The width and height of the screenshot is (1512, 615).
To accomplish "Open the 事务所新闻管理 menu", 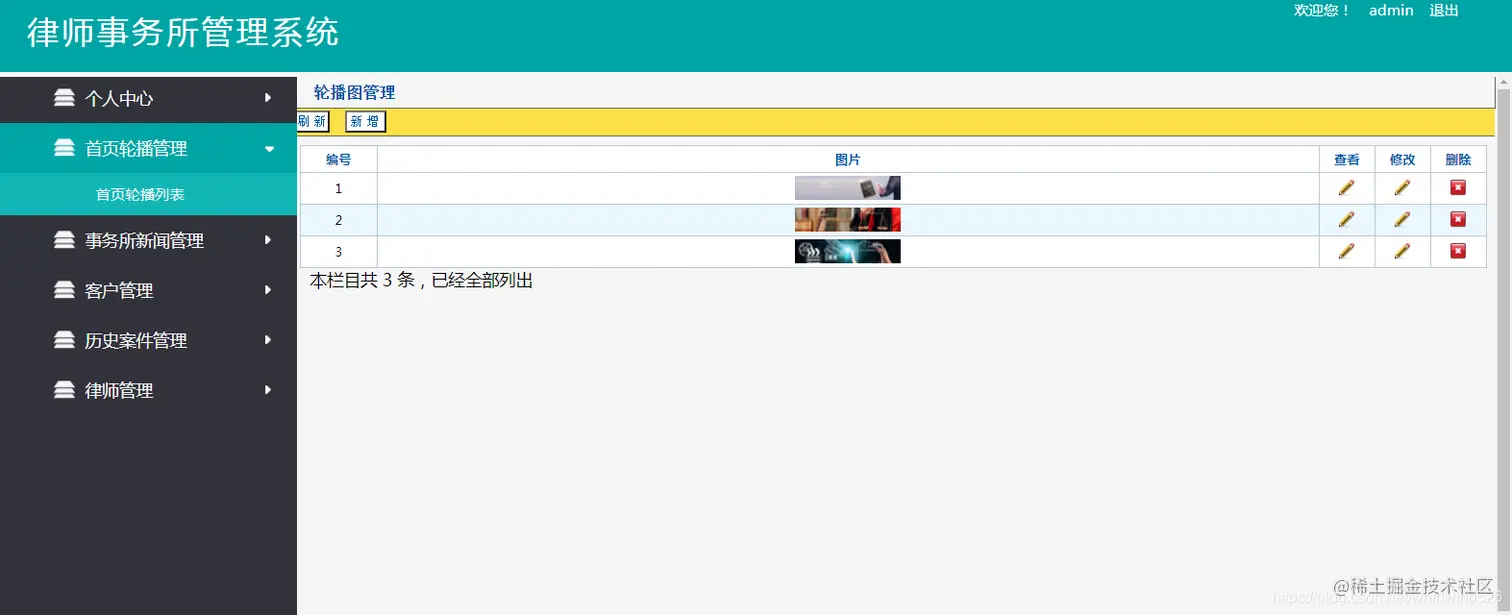I will [148, 240].
